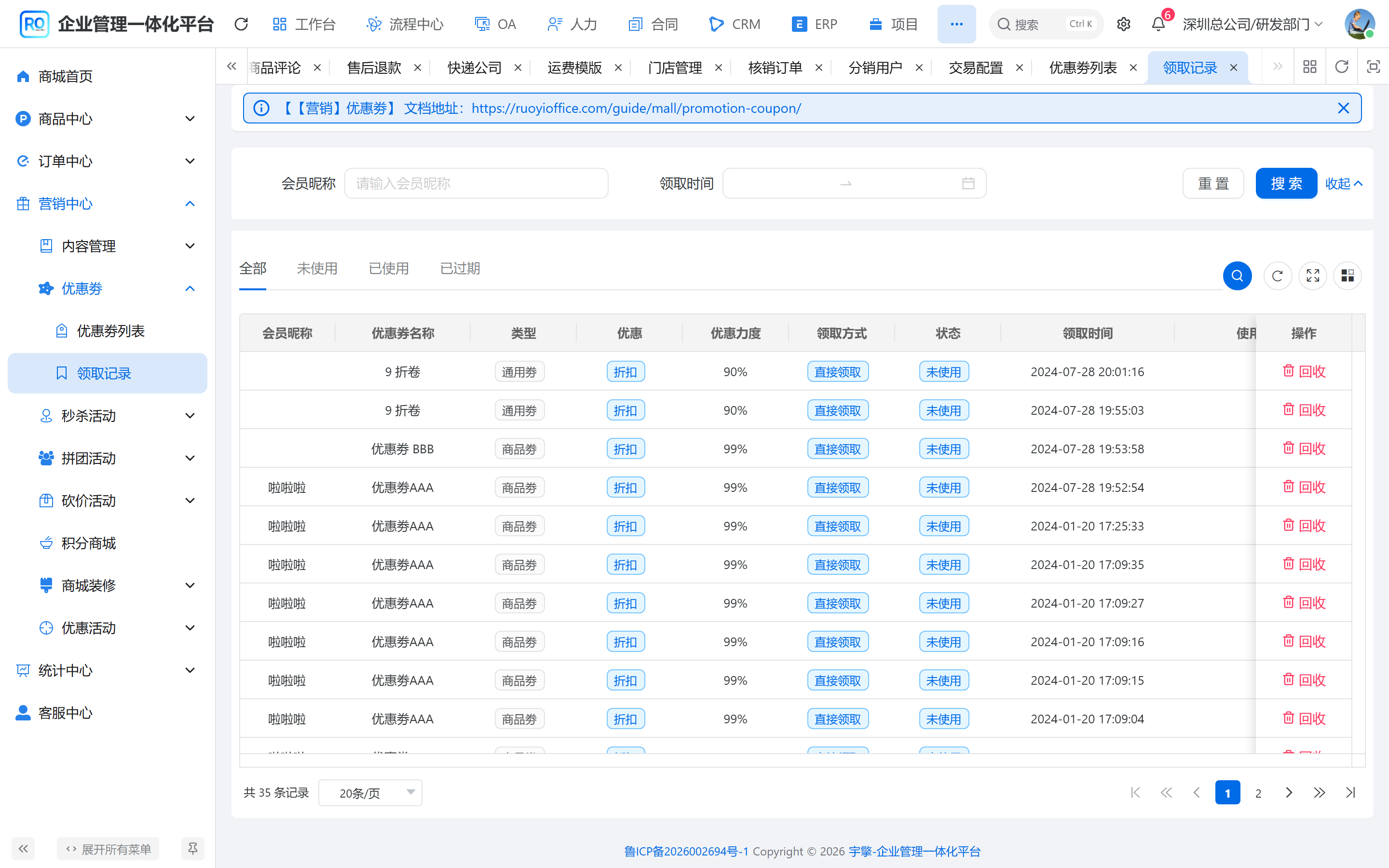Pin the sidebar using pin icon
The image size is (1389, 868).
(193, 849)
